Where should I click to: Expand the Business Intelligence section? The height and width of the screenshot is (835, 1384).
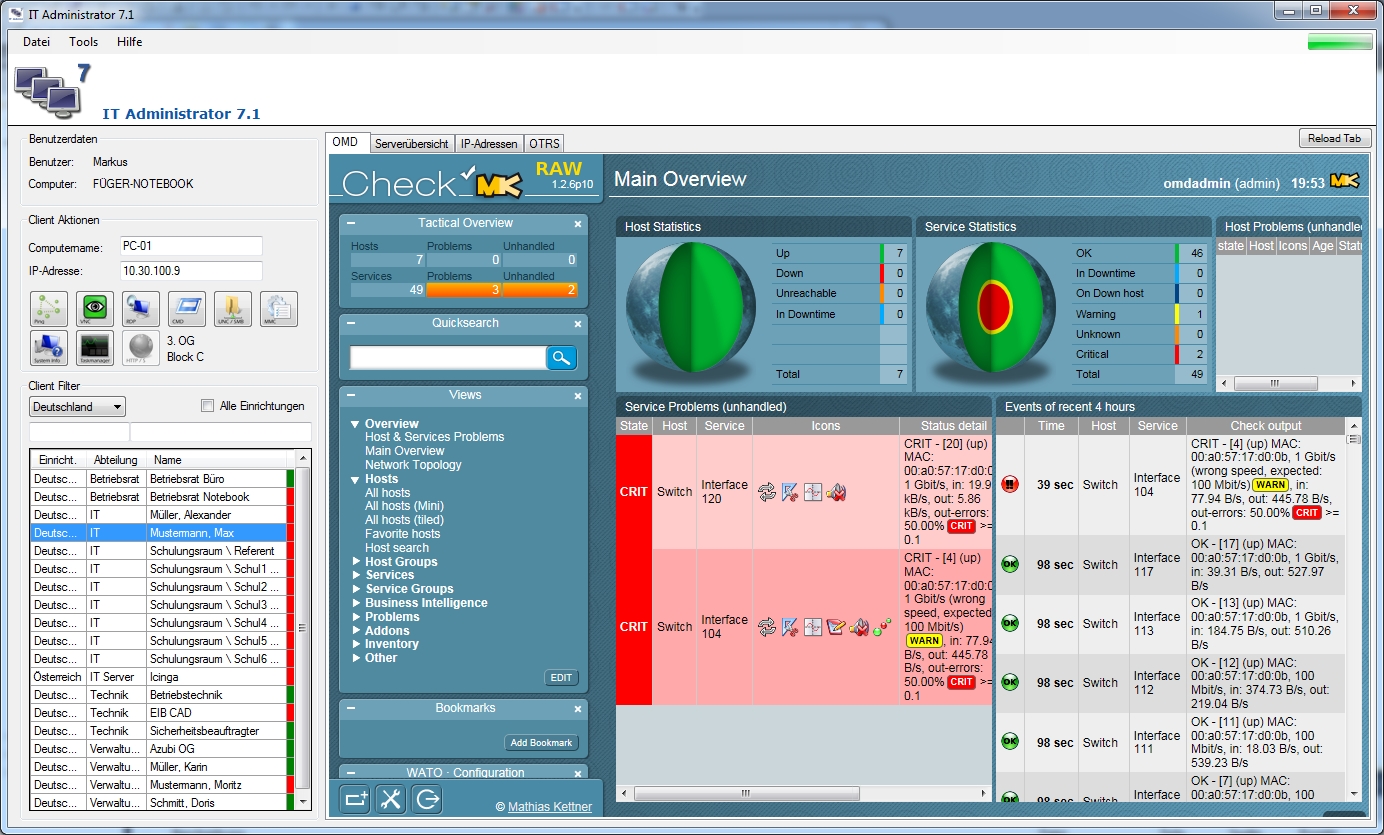click(356, 603)
